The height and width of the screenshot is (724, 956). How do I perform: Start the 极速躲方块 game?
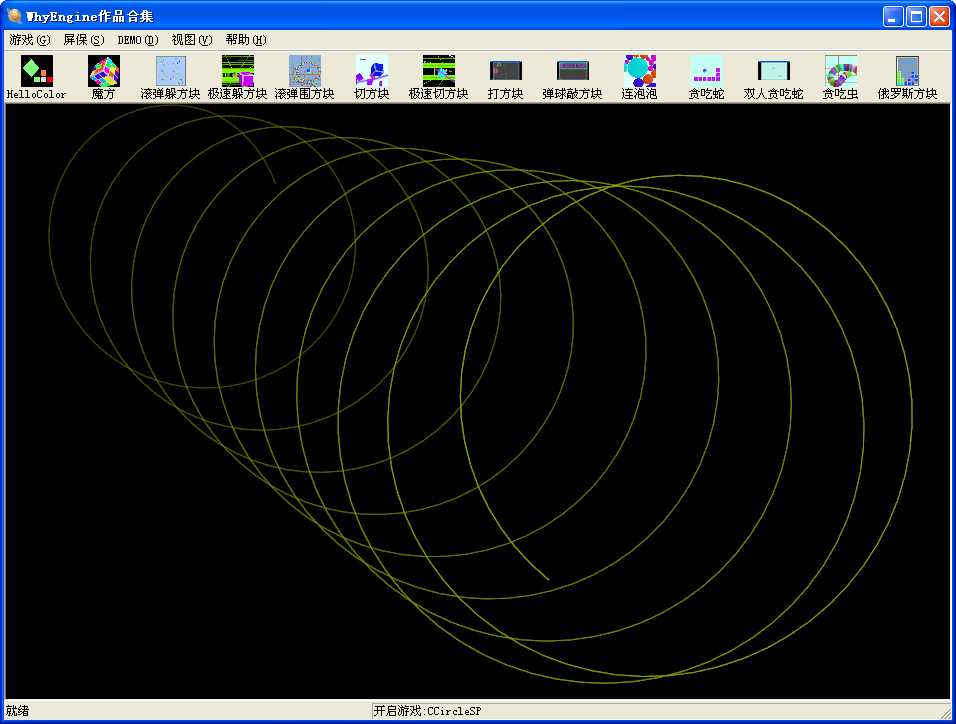click(238, 77)
